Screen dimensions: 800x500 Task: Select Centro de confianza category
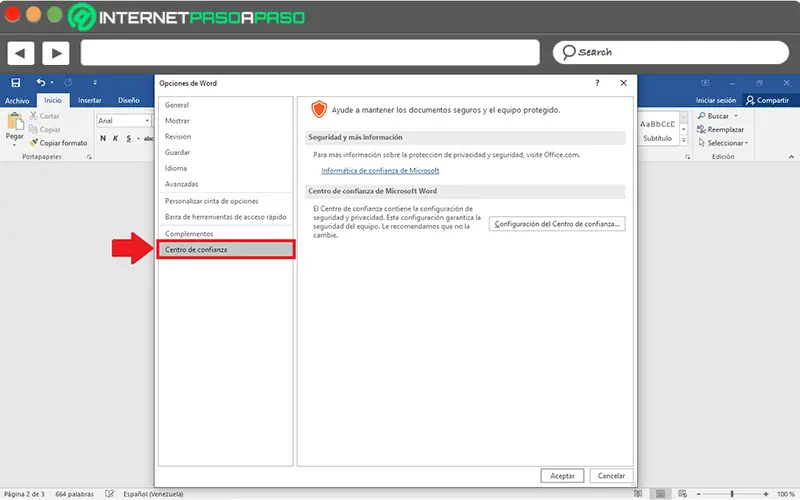226,249
